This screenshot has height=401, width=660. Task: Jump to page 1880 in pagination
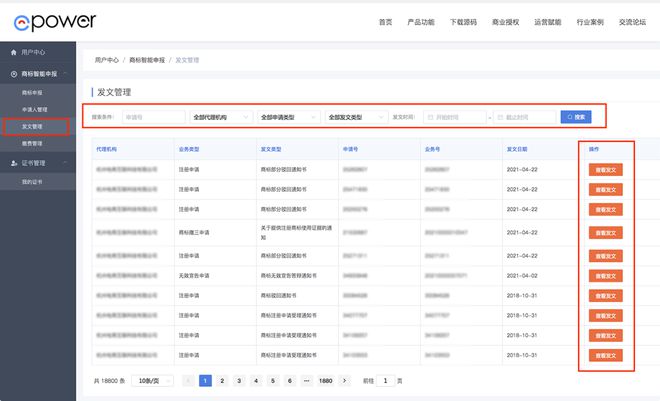325,381
